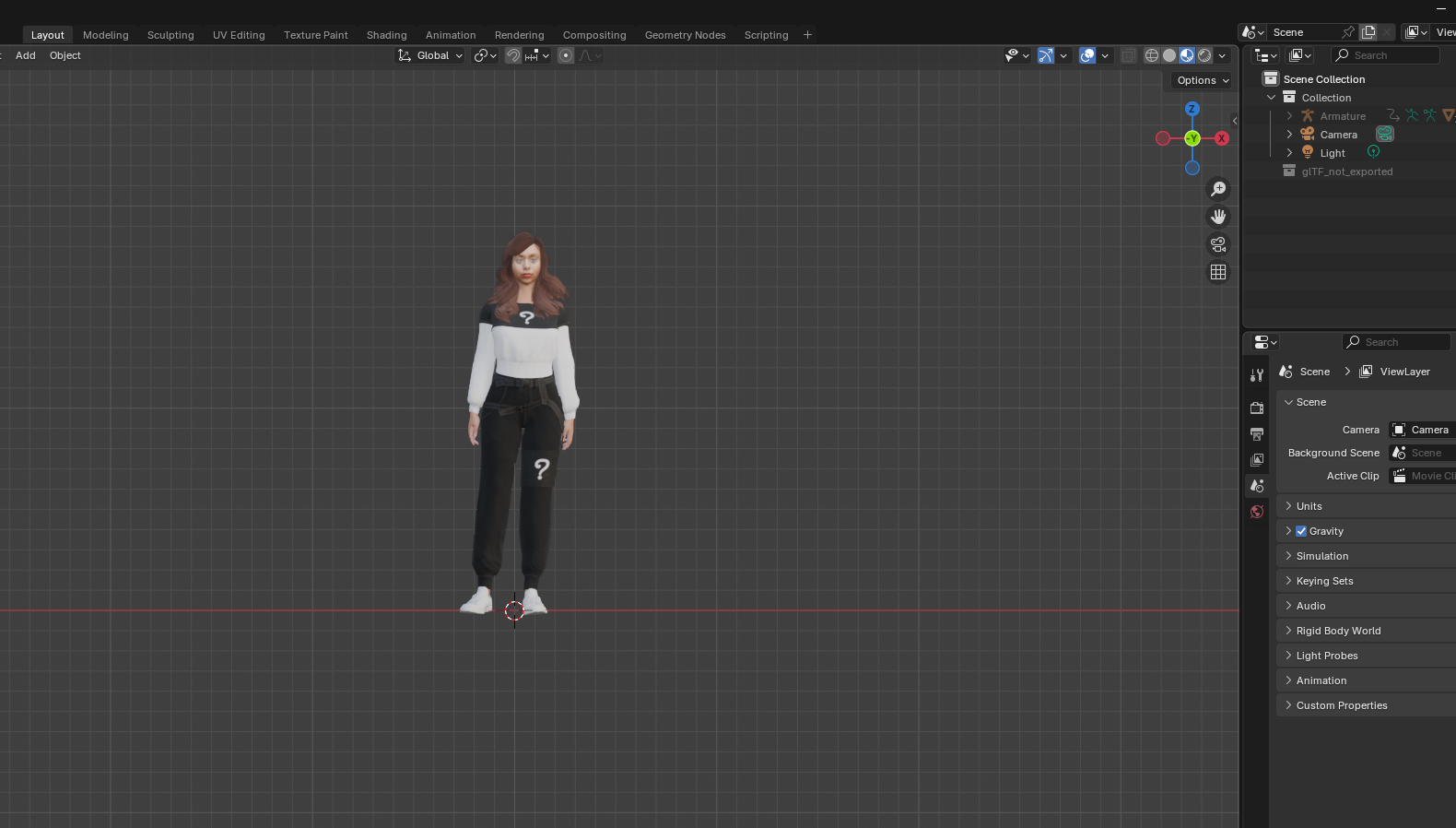
Task: Open the Global transform orientation dropdown
Action: pyautogui.click(x=430, y=55)
